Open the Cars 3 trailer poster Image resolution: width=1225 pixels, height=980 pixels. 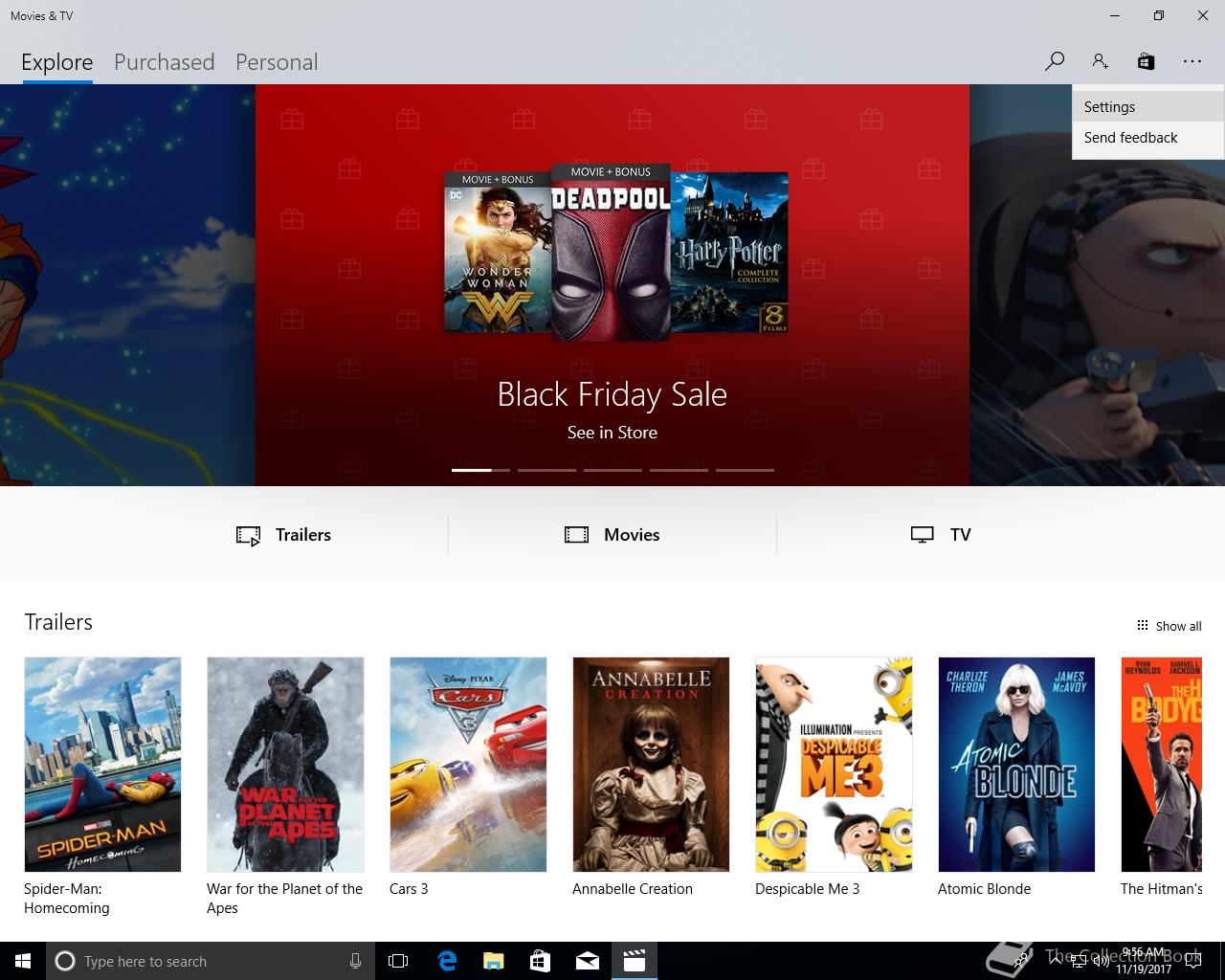(468, 764)
